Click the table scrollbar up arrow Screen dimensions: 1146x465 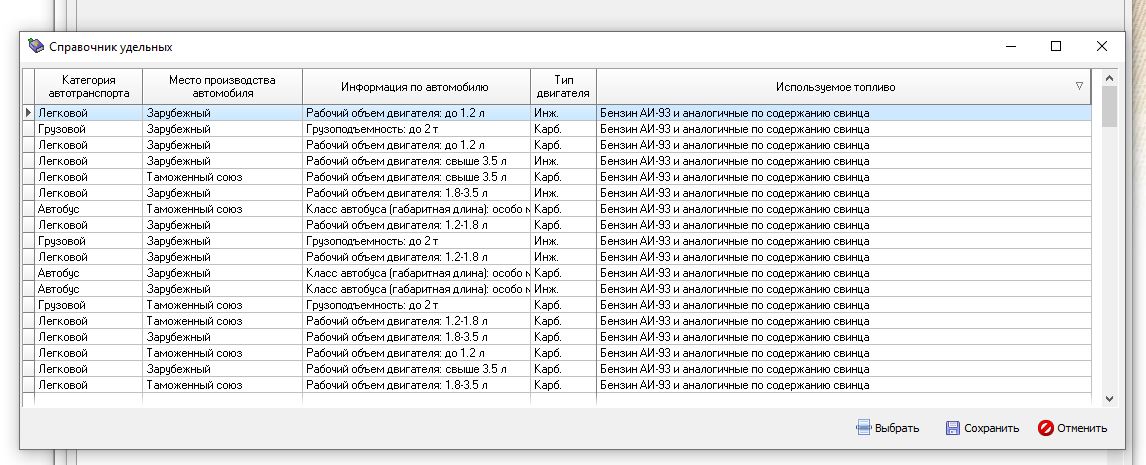click(x=1109, y=77)
